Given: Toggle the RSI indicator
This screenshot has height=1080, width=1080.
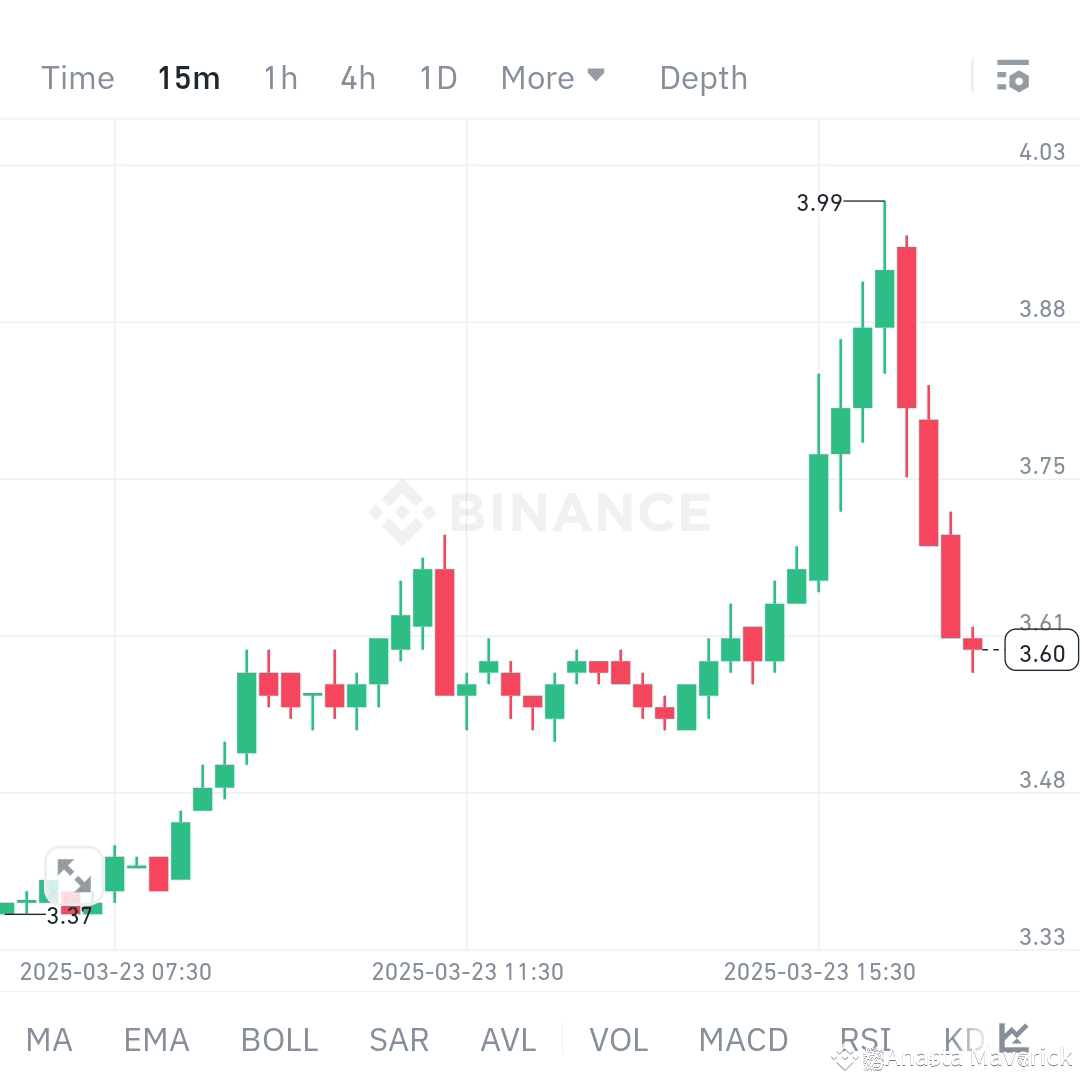Looking at the screenshot, I should pos(864,1039).
